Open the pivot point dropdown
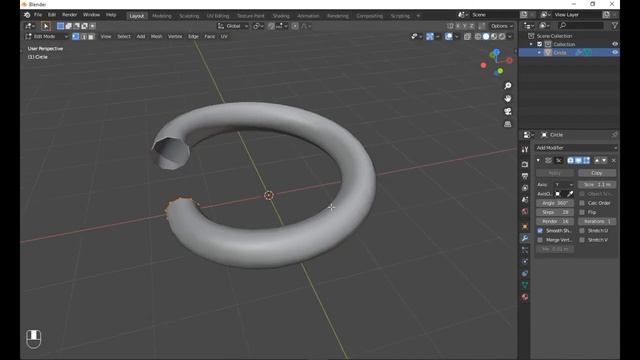 click(x=258, y=26)
